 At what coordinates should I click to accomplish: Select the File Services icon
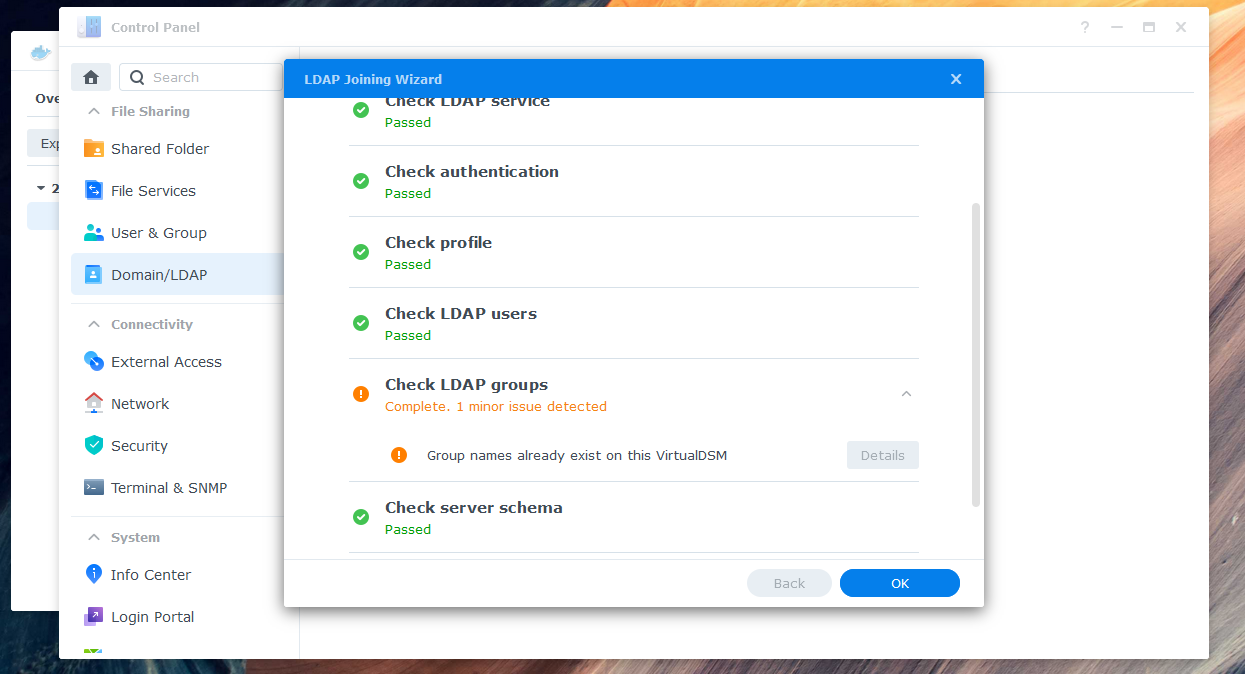(x=94, y=191)
